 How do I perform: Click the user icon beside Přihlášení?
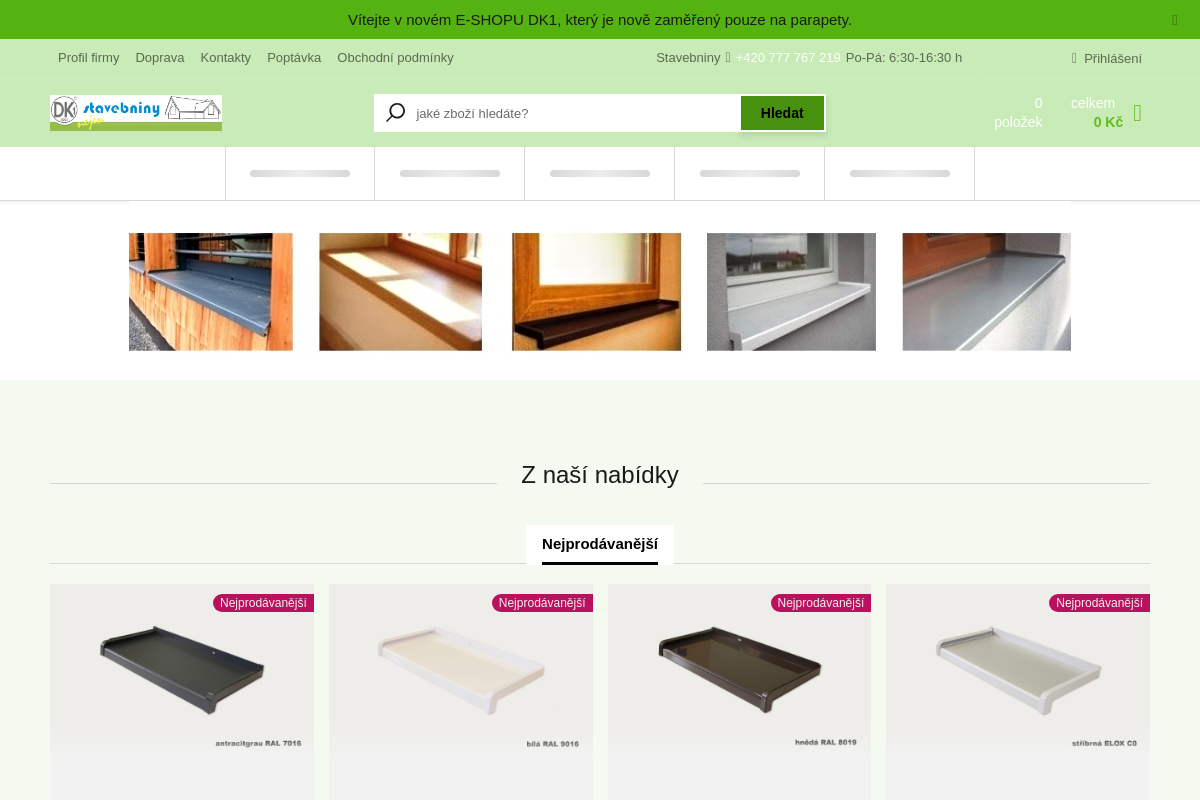[x=1074, y=58]
